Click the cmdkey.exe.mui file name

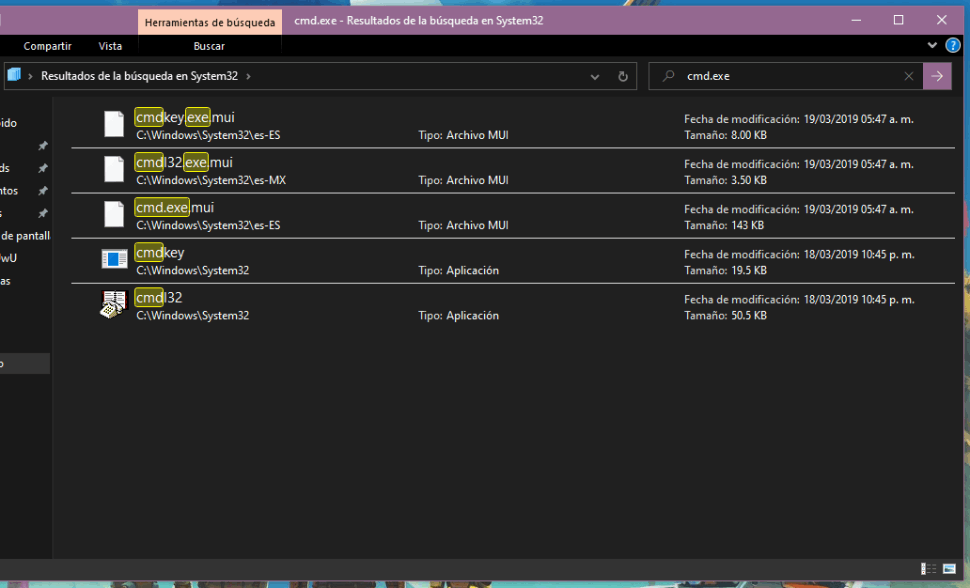tap(185, 117)
